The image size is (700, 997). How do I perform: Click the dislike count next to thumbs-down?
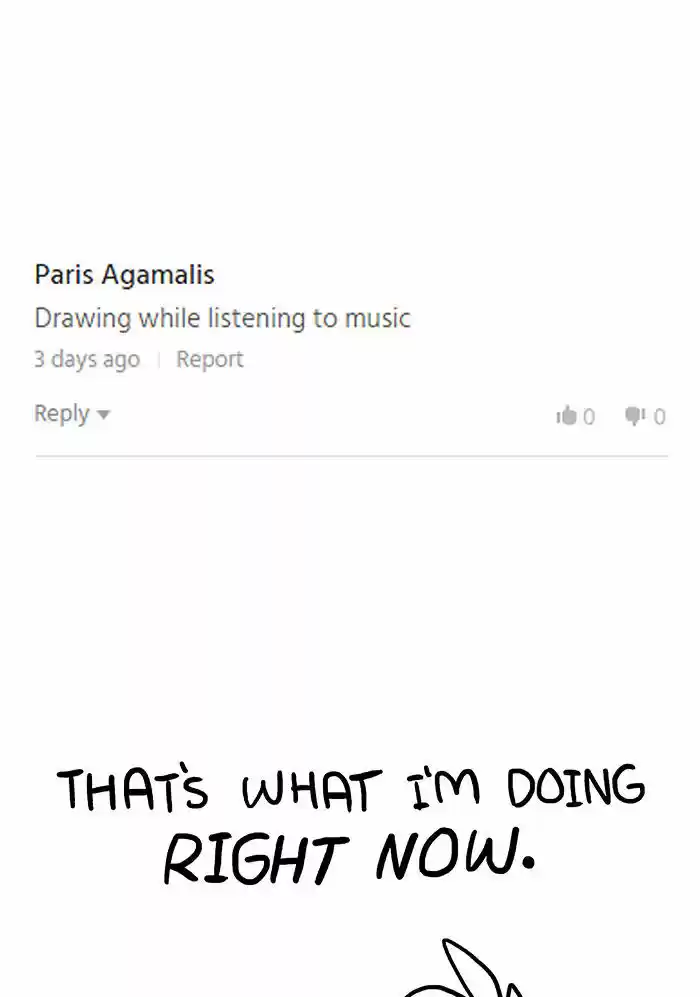659,417
